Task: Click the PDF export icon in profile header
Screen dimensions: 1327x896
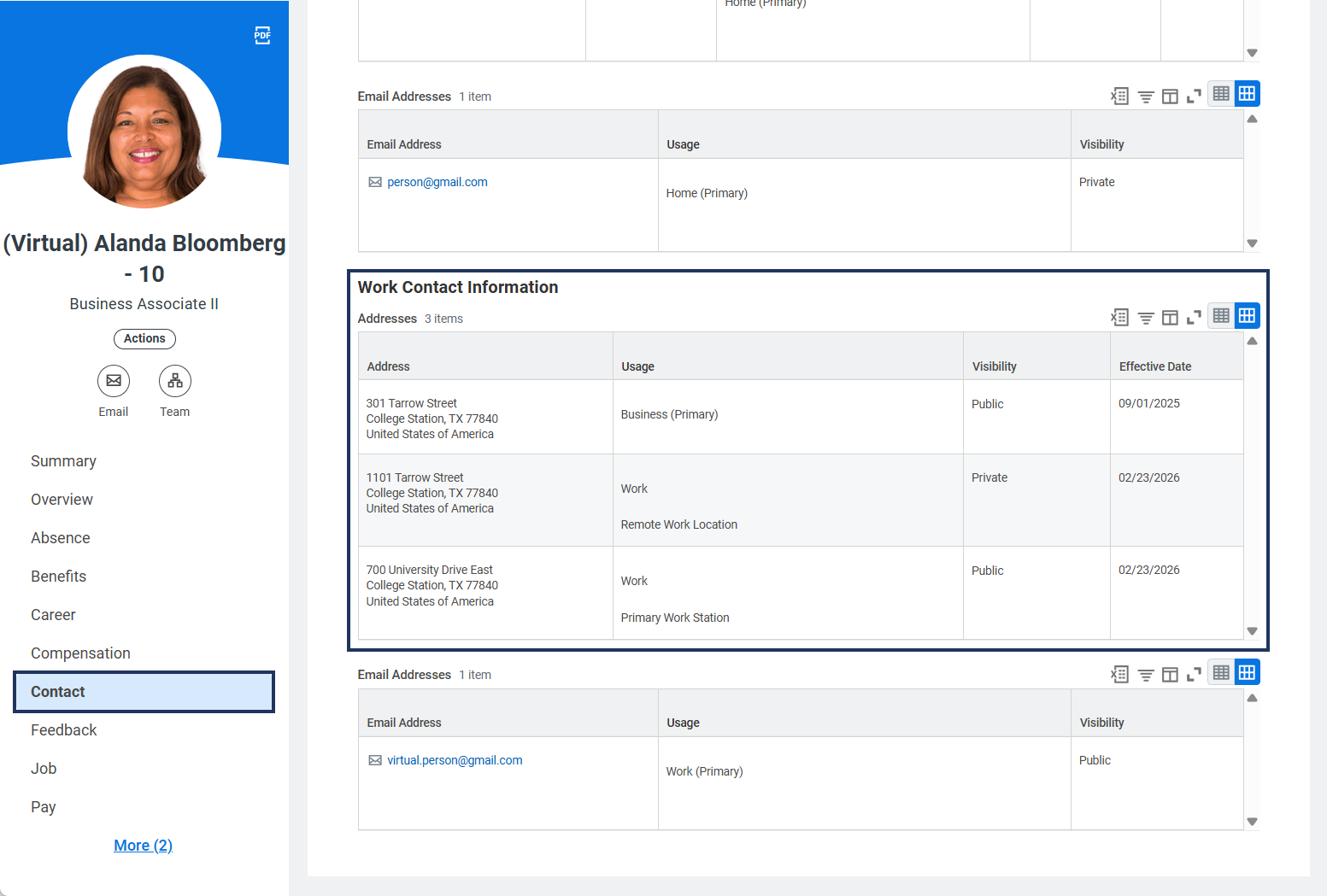Action: pyautogui.click(x=262, y=36)
